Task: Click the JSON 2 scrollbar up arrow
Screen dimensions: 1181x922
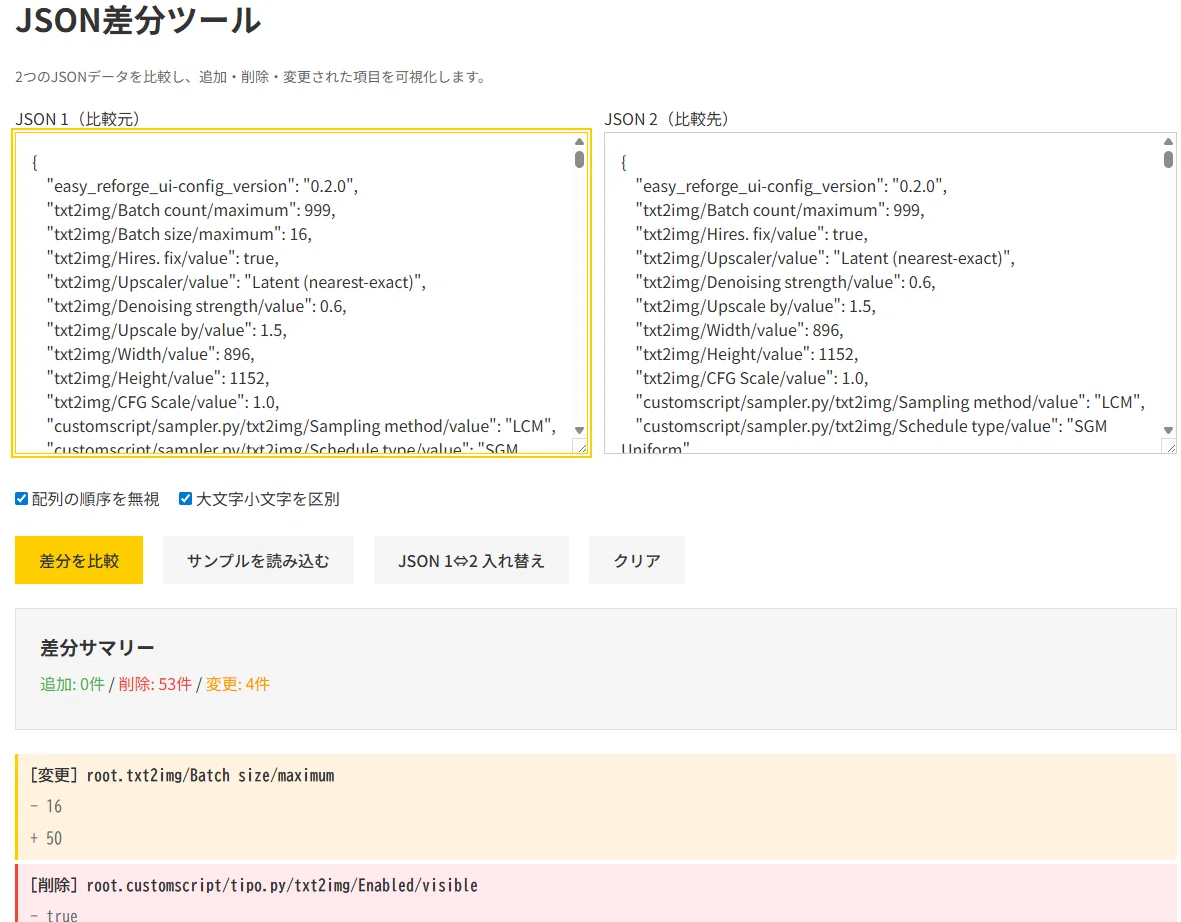Action: [1168, 142]
